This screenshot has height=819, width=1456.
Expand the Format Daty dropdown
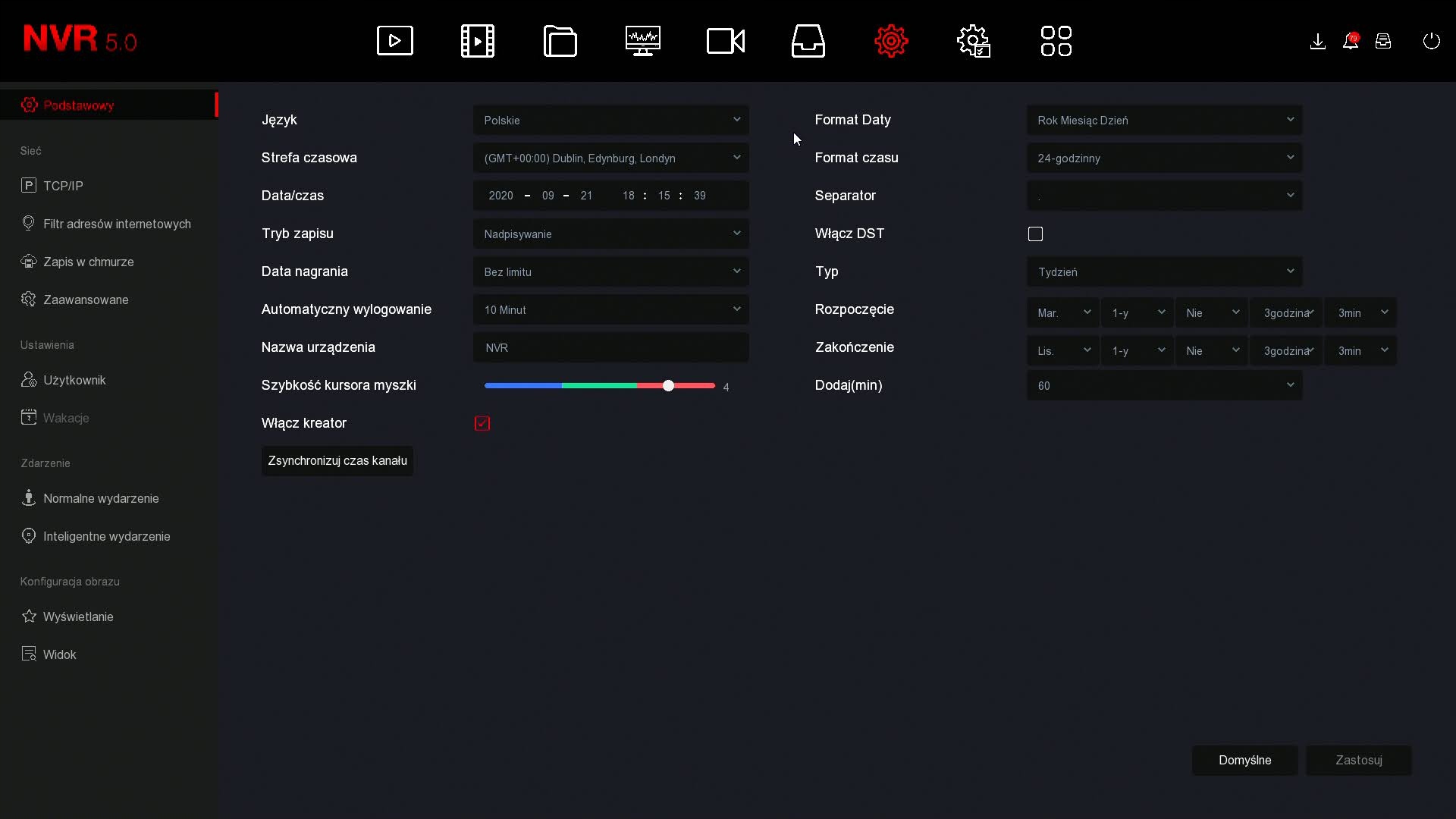pyautogui.click(x=1164, y=120)
